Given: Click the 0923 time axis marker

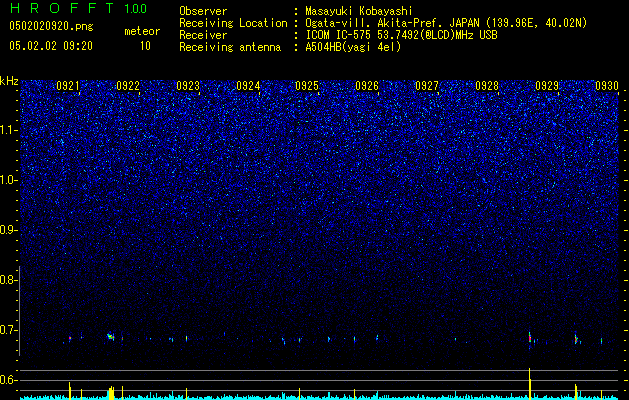Looking at the screenshot, I should (188, 85).
